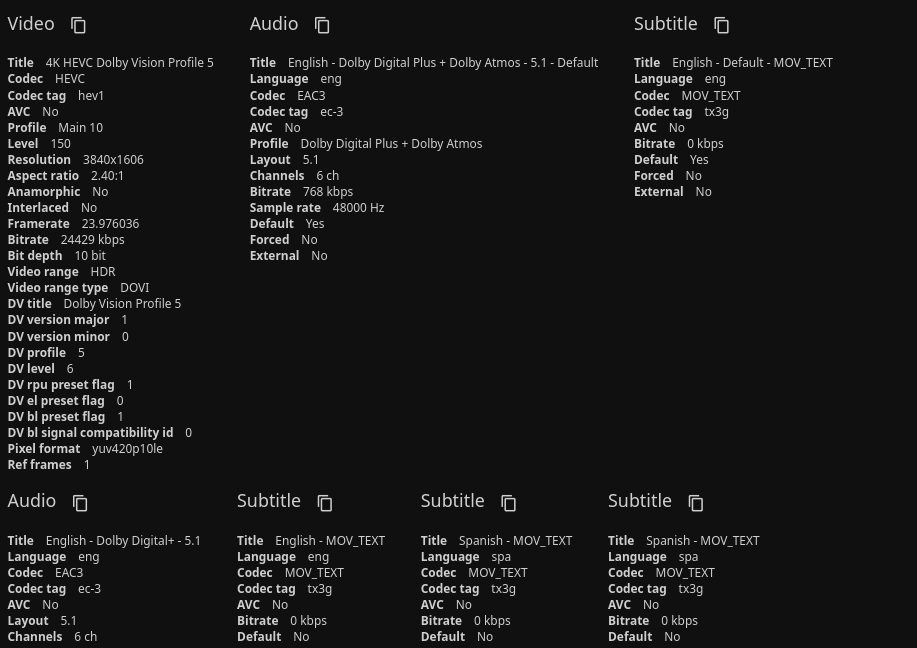917x648 pixels.
Task: Copy the non-default English subtitle info
Action: point(325,502)
